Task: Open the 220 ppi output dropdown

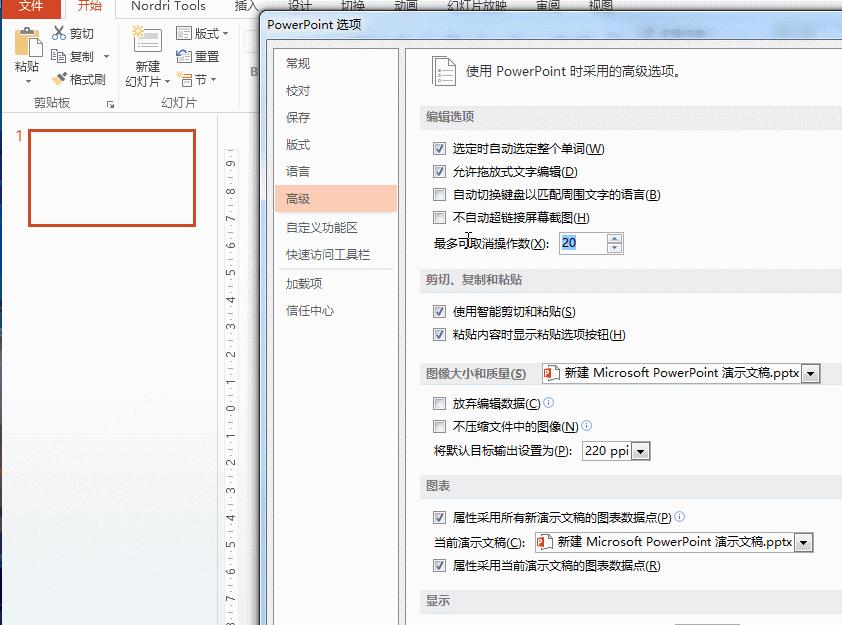Action: click(641, 452)
